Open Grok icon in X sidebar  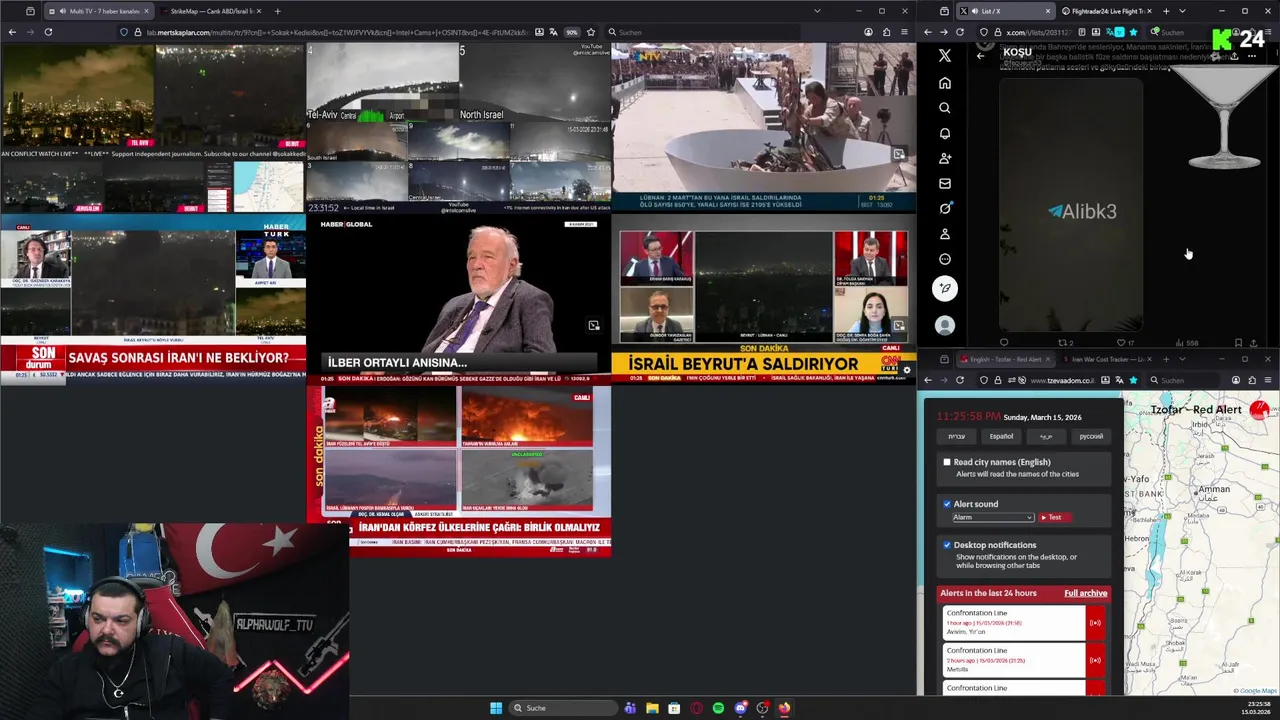(945, 208)
